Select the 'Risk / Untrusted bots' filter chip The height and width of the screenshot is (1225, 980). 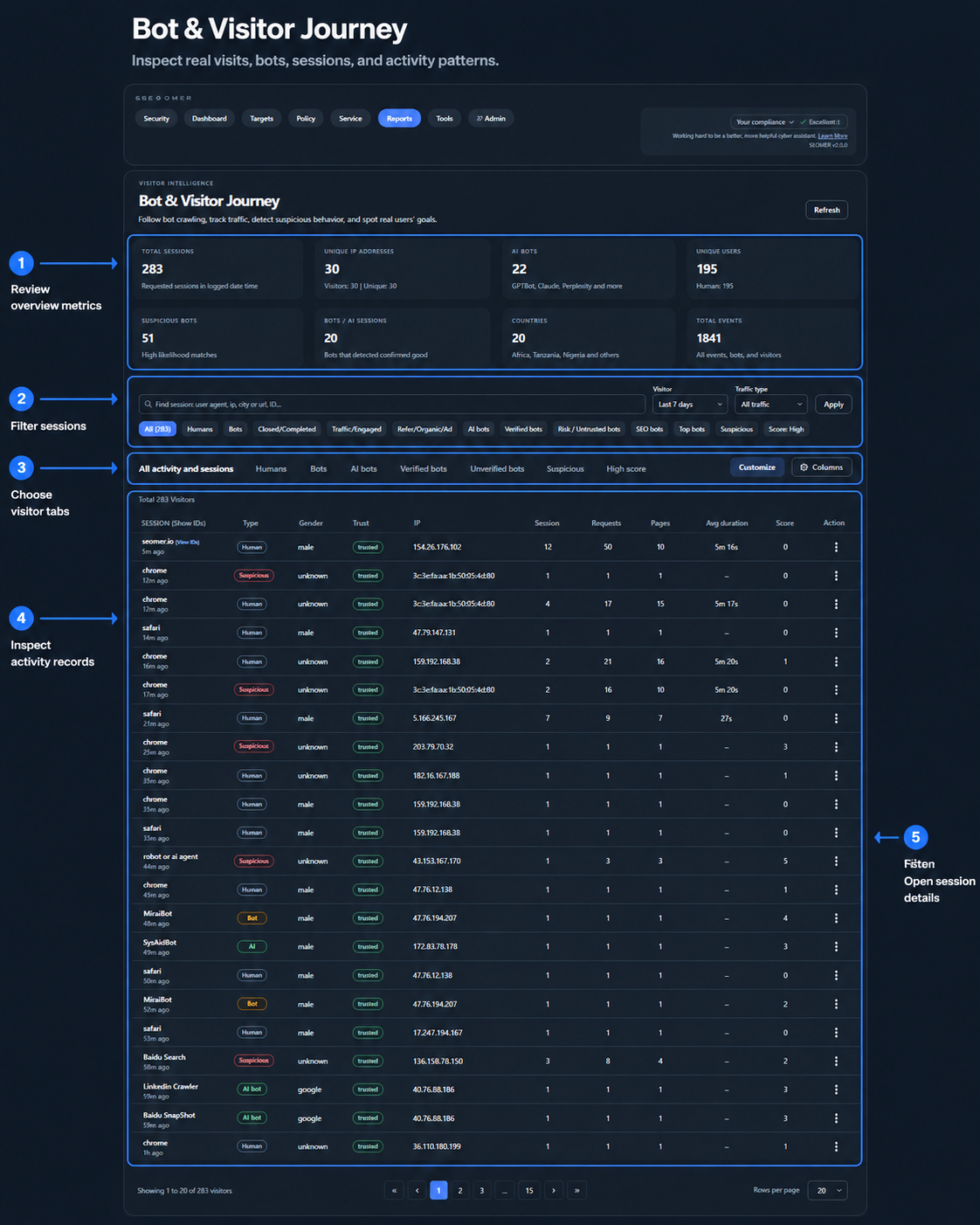[589, 429]
